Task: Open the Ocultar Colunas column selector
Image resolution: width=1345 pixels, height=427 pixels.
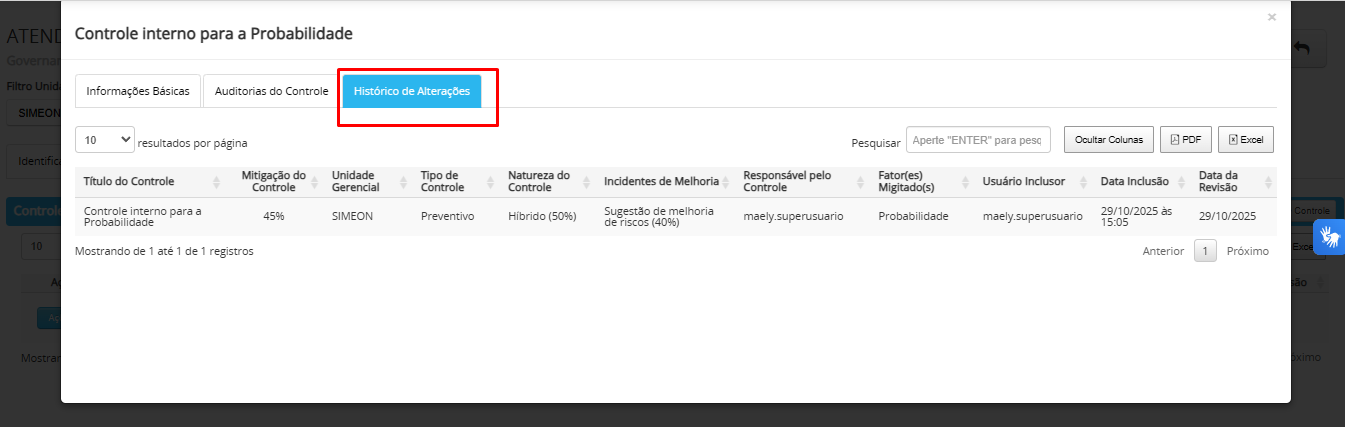Action: pos(1109,140)
